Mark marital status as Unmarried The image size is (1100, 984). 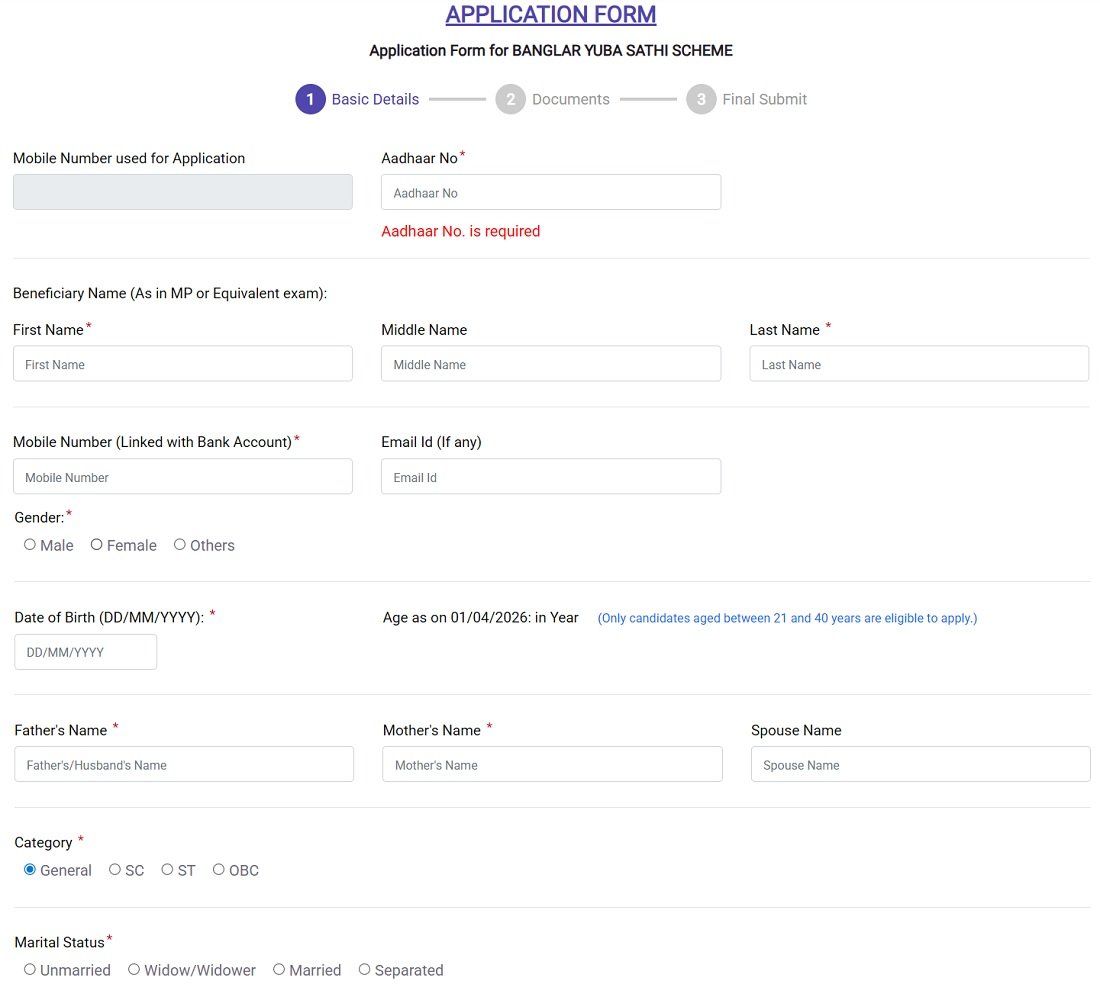tap(29, 969)
